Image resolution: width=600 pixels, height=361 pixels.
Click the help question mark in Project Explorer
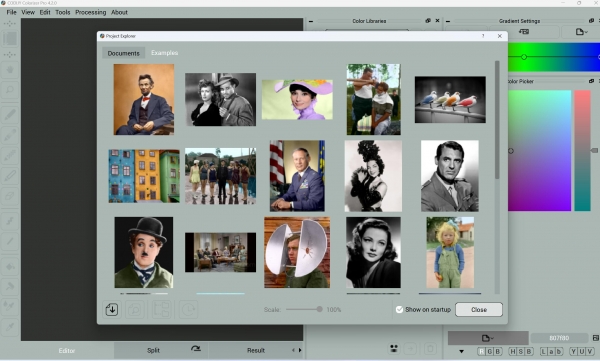click(483, 36)
